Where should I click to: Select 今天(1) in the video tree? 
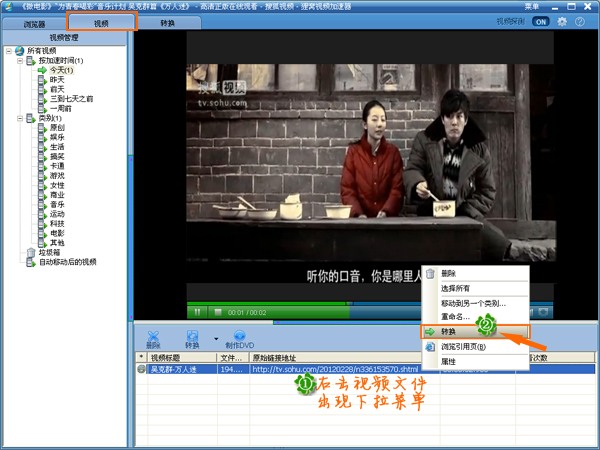[61, 70]
